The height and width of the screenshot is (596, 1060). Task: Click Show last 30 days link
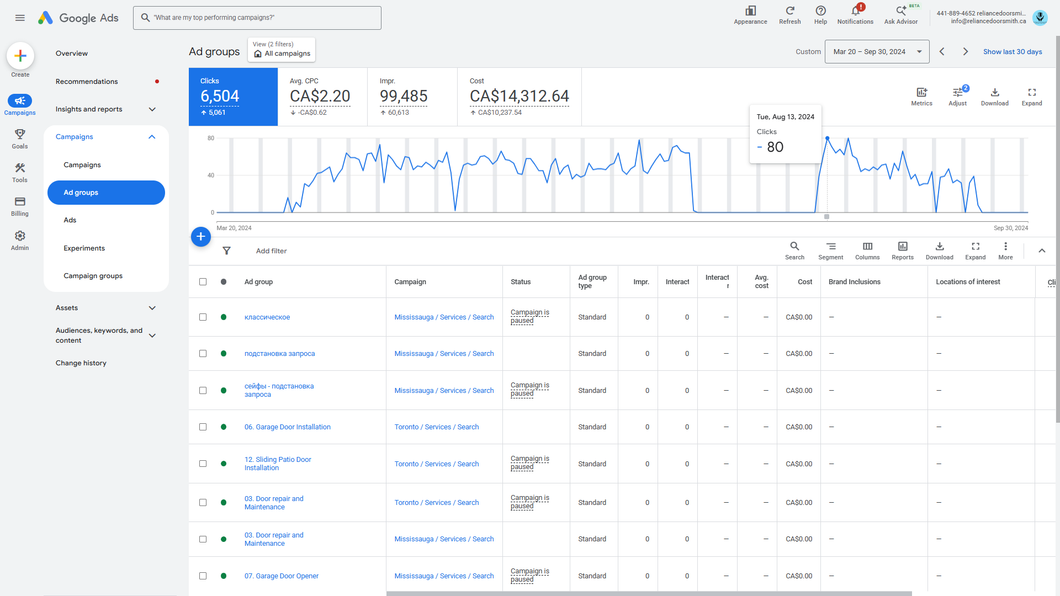[1012, 51]
